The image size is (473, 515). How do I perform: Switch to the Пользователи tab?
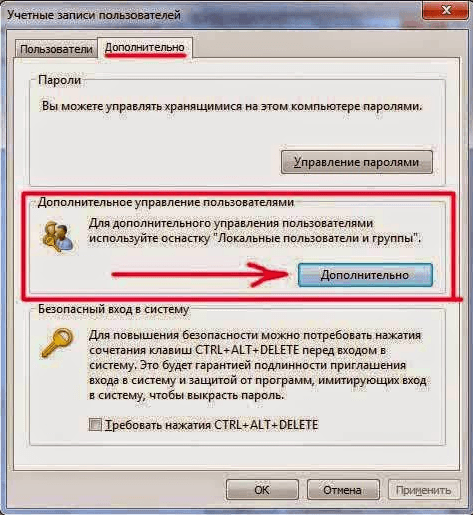(56, 49)
